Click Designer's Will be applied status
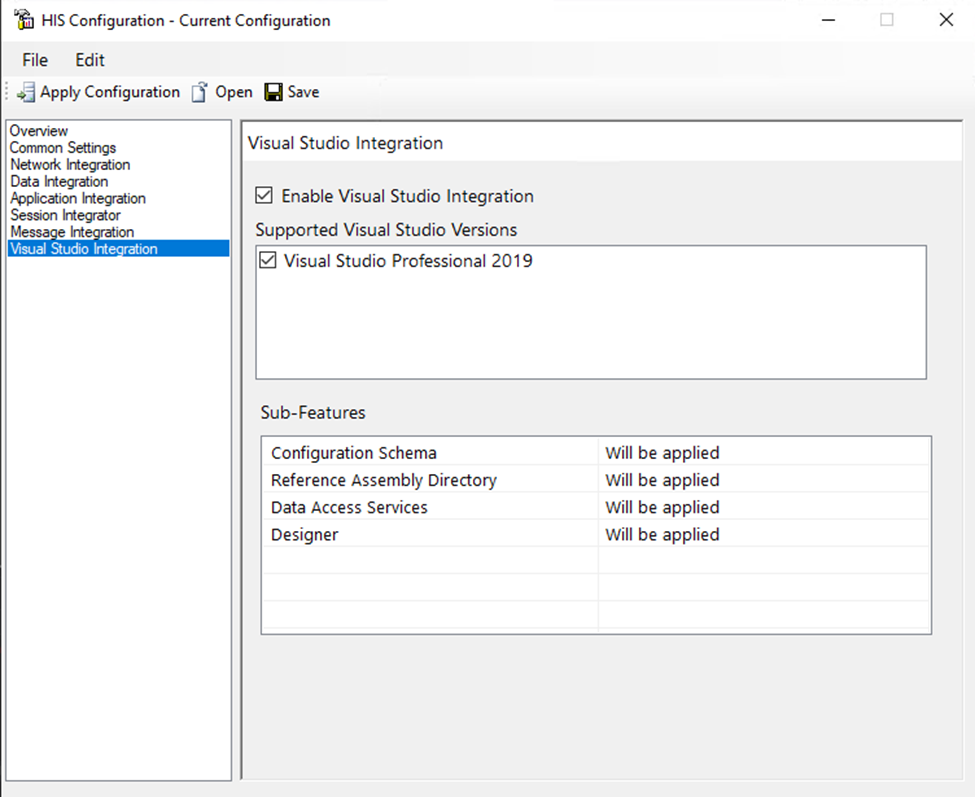The image size is (975, 797). click(662, 535)
